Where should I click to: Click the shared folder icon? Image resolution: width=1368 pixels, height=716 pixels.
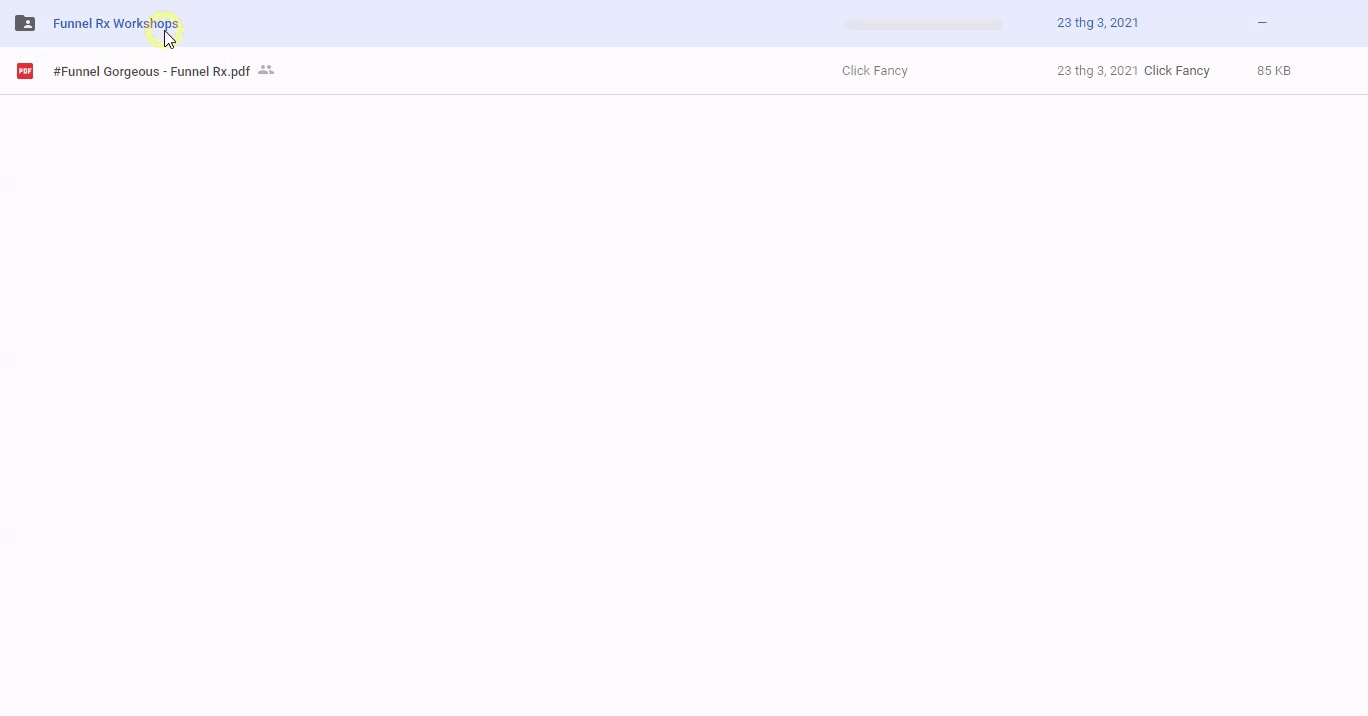click(x=25, y=23)
